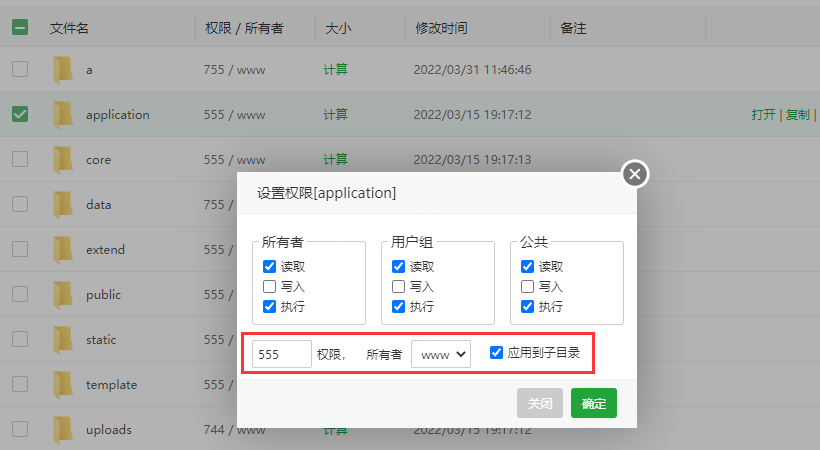Click the data folder icon
Viewport: 820px width, 450px height.
tap(64, 204)
